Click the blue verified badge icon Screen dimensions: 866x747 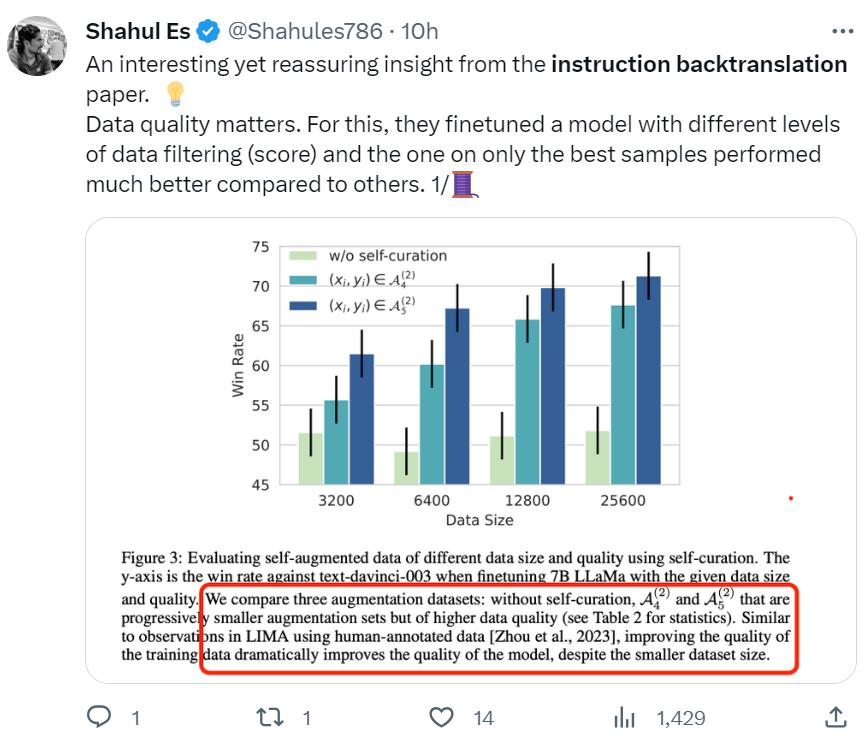(209, 31)
